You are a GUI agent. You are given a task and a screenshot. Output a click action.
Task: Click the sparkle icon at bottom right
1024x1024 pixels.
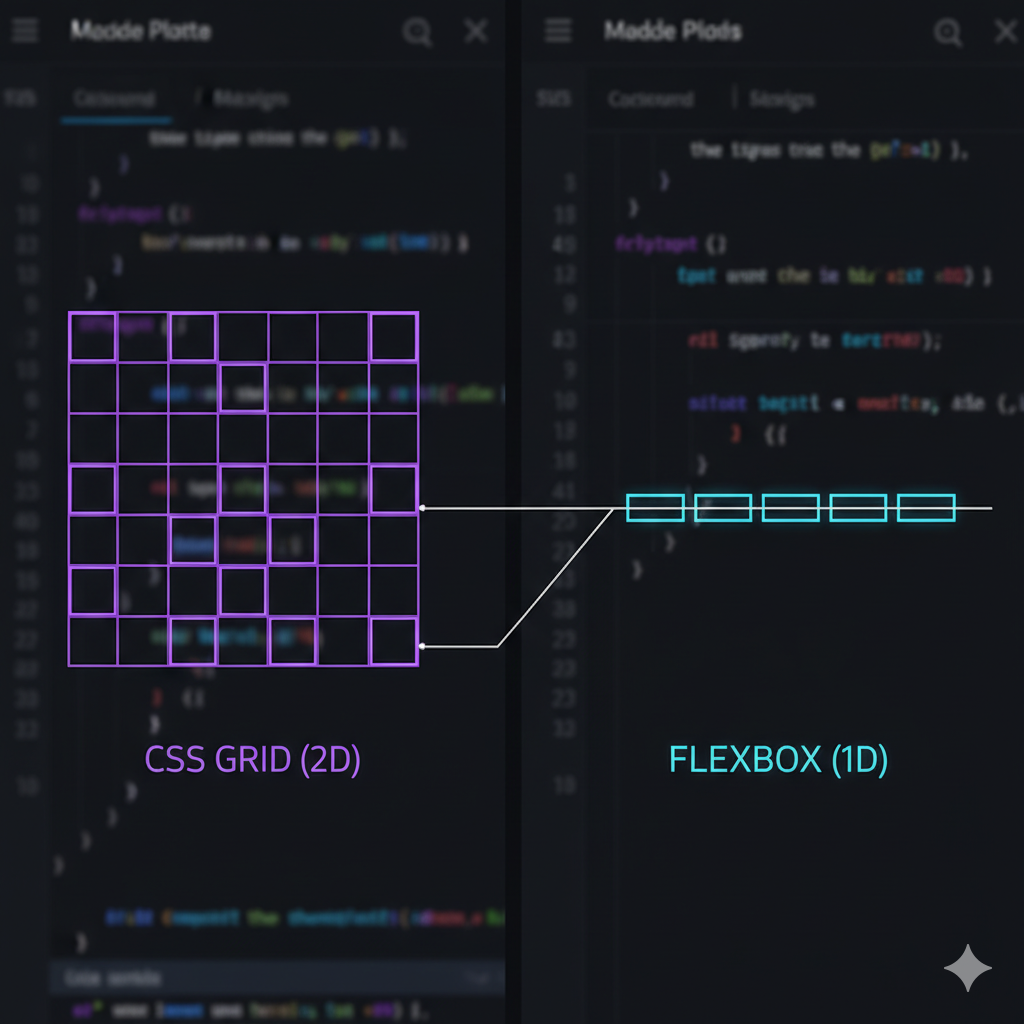tap(968, 967)
